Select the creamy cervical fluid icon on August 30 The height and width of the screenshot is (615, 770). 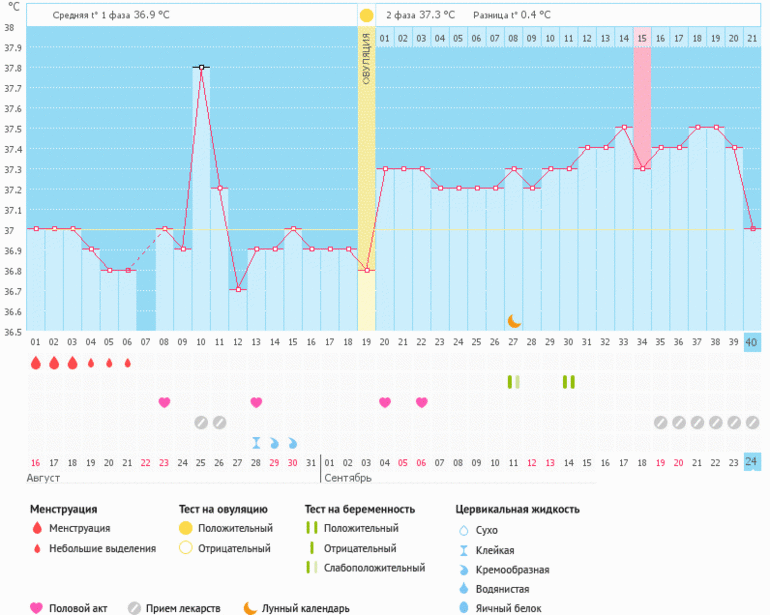[293, 443]
